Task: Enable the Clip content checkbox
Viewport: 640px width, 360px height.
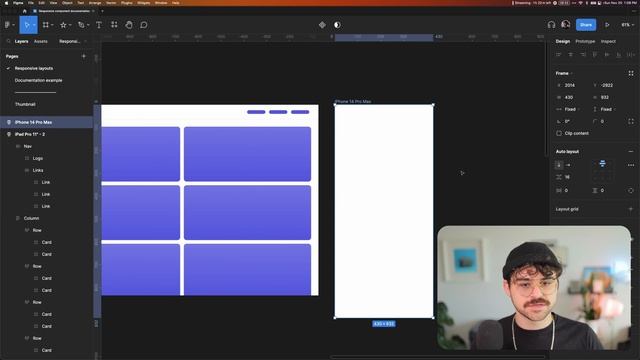Action: 559,133
